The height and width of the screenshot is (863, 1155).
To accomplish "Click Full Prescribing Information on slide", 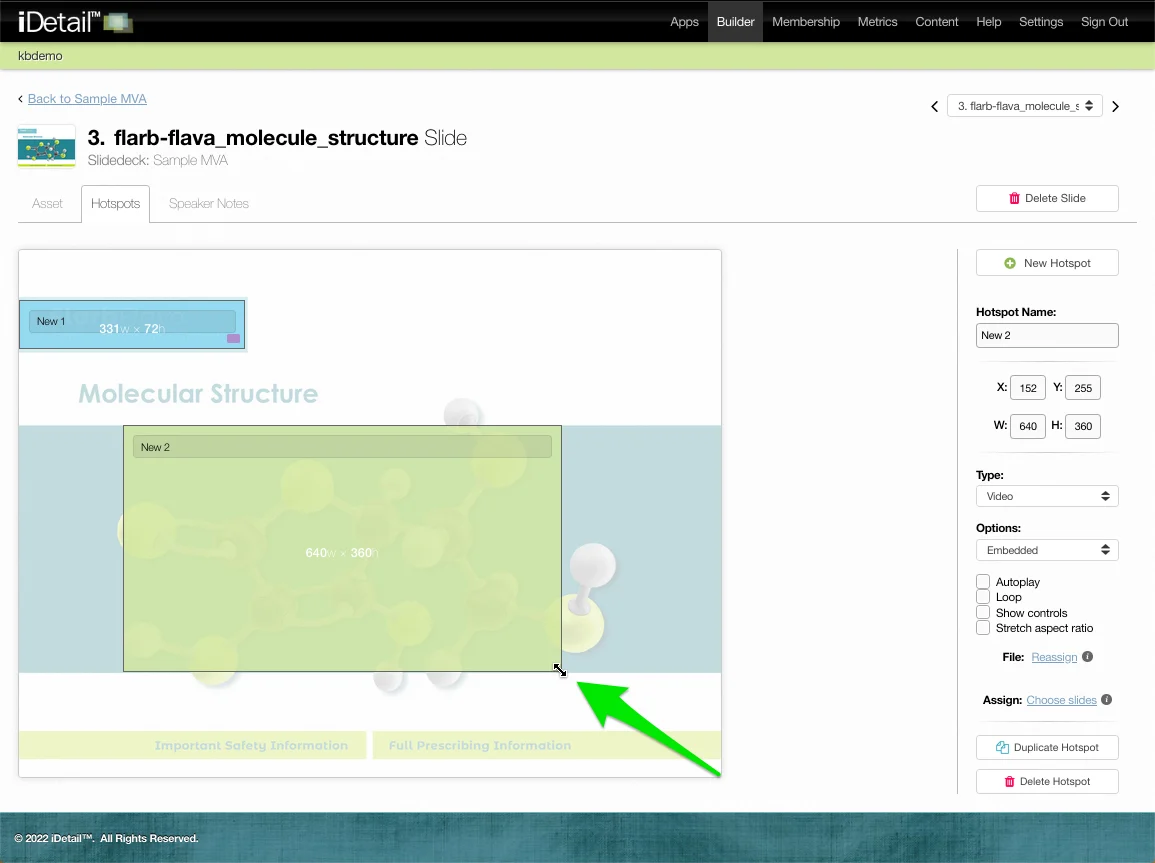I will point(480,745).
